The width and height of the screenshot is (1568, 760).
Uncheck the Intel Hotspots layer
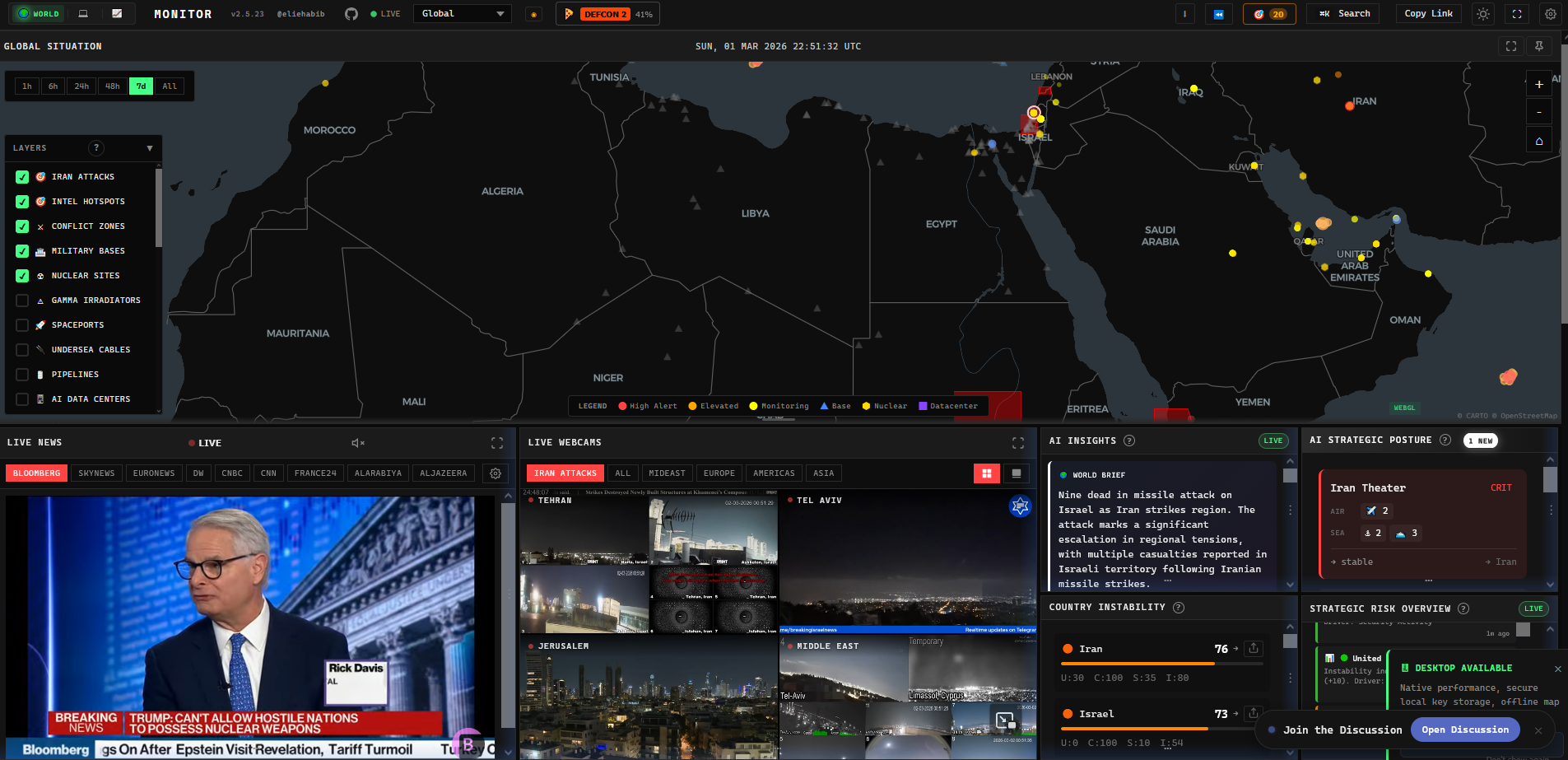pos(22,202)
